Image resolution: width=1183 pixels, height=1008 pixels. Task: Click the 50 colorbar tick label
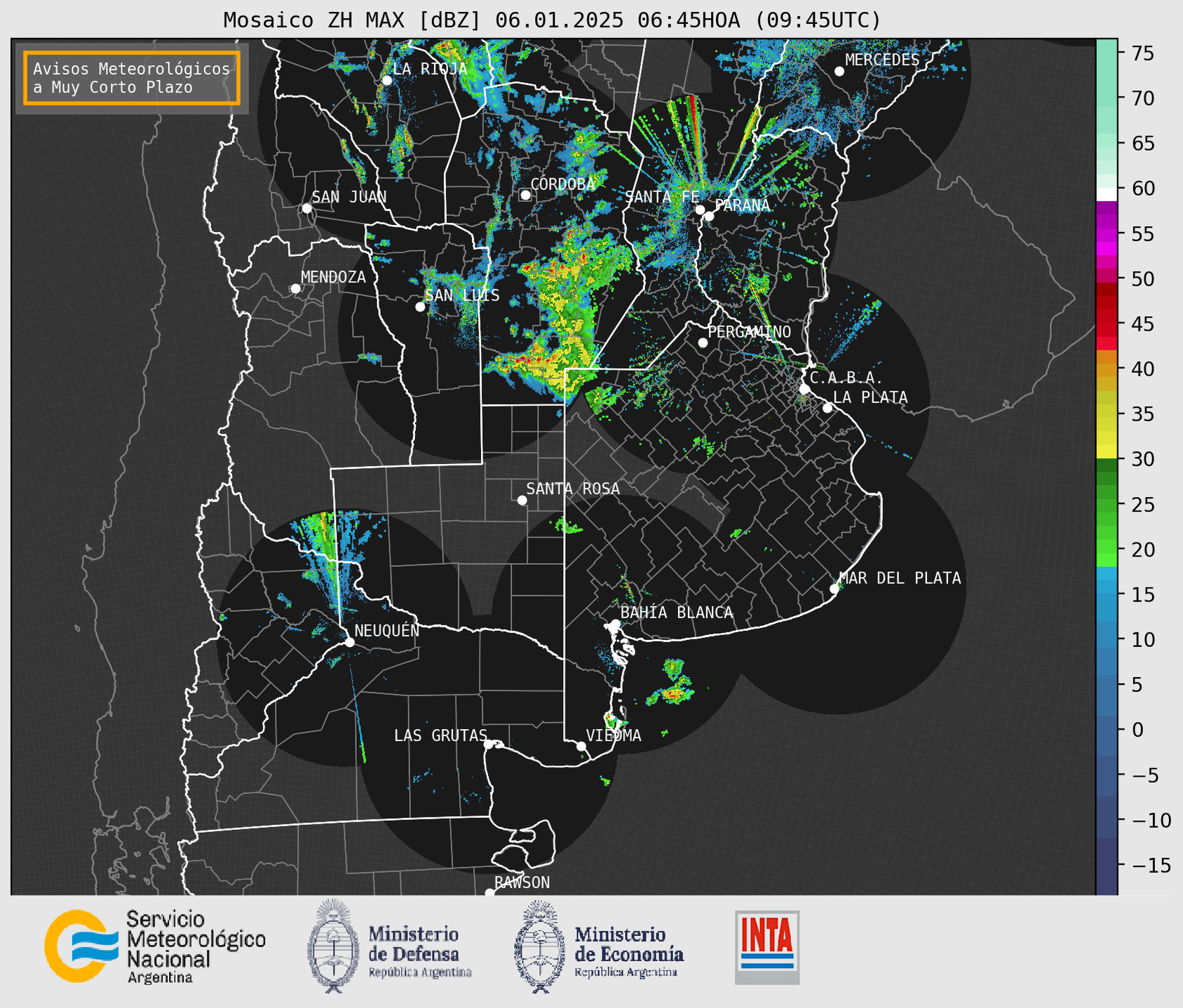(1142, 279)
